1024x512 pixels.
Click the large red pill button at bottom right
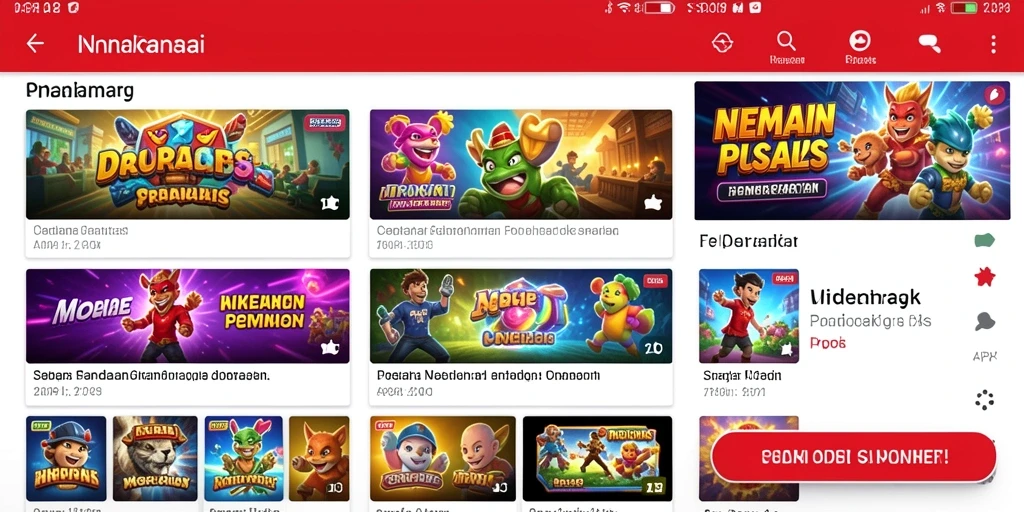click(854, 456)
